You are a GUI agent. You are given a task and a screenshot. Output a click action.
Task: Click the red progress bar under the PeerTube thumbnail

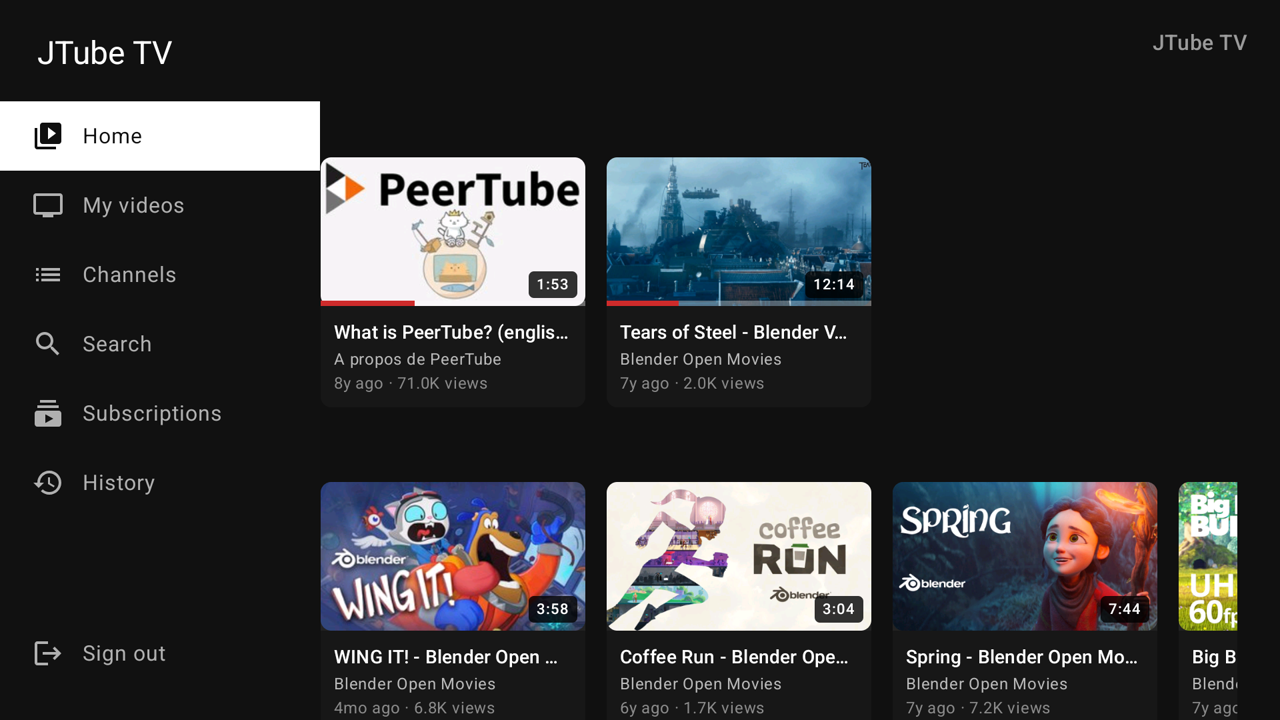(367, 303)
